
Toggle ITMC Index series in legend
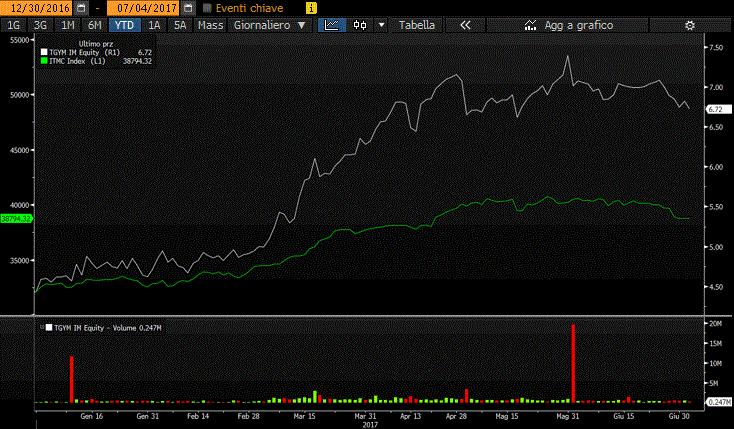(x=44, y=61)
